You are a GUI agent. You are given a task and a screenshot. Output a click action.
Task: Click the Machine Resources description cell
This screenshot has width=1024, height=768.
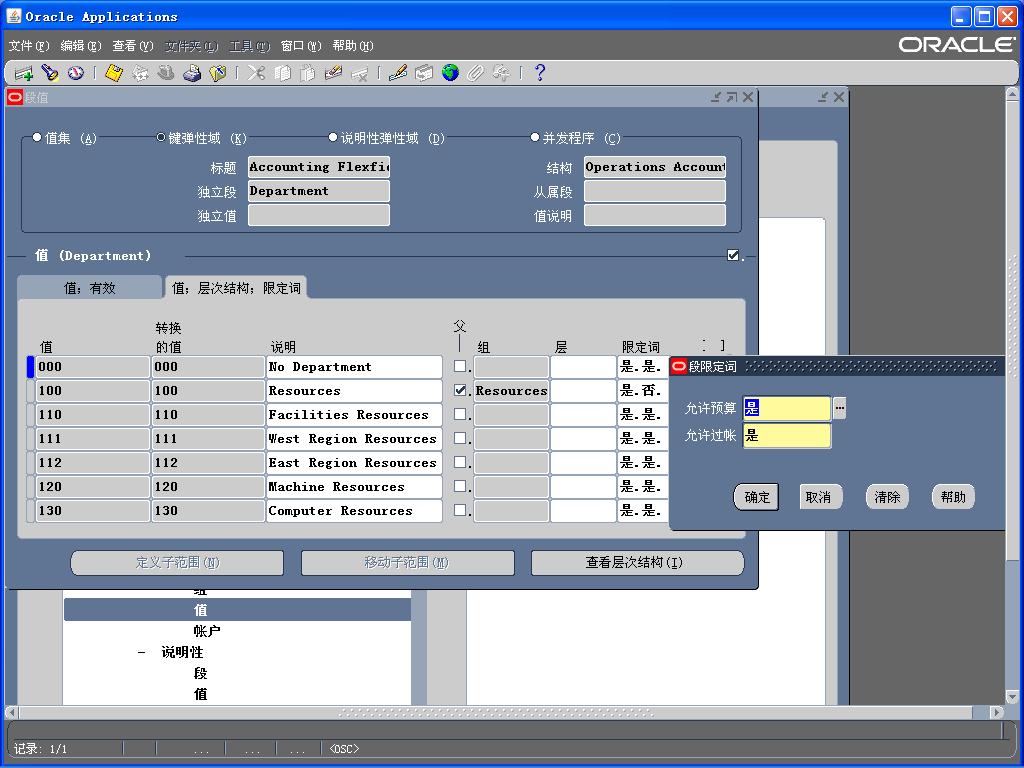coord(354,487)
